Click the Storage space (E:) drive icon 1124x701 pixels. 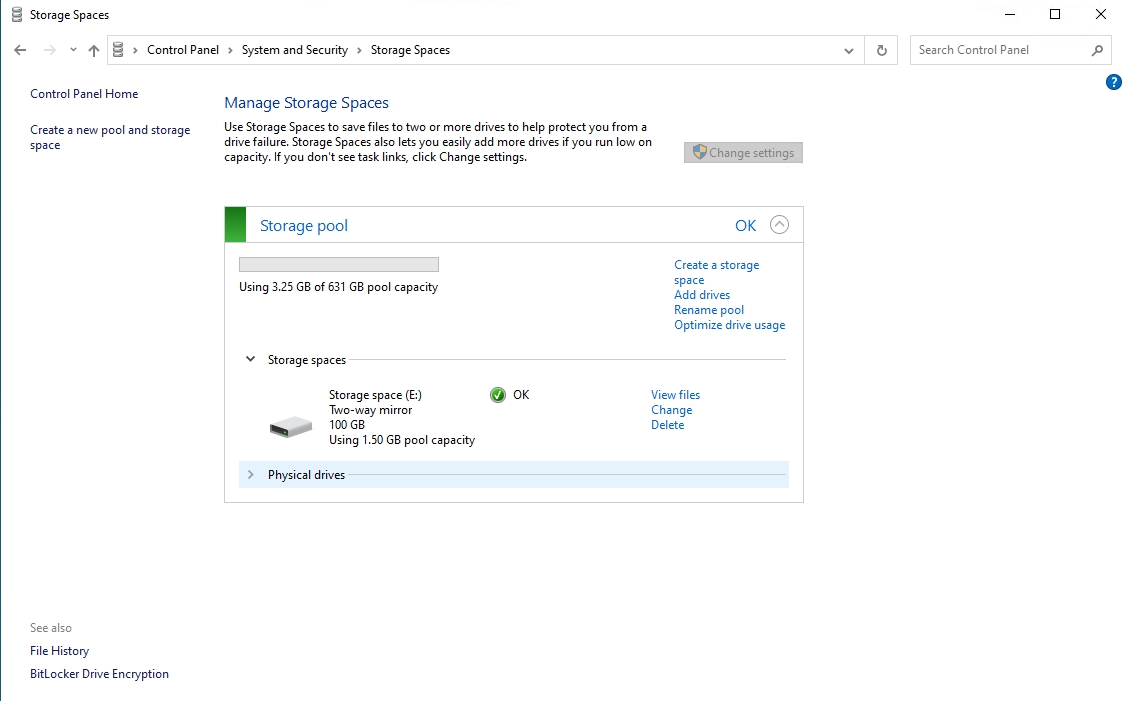(x=290, y=424)
